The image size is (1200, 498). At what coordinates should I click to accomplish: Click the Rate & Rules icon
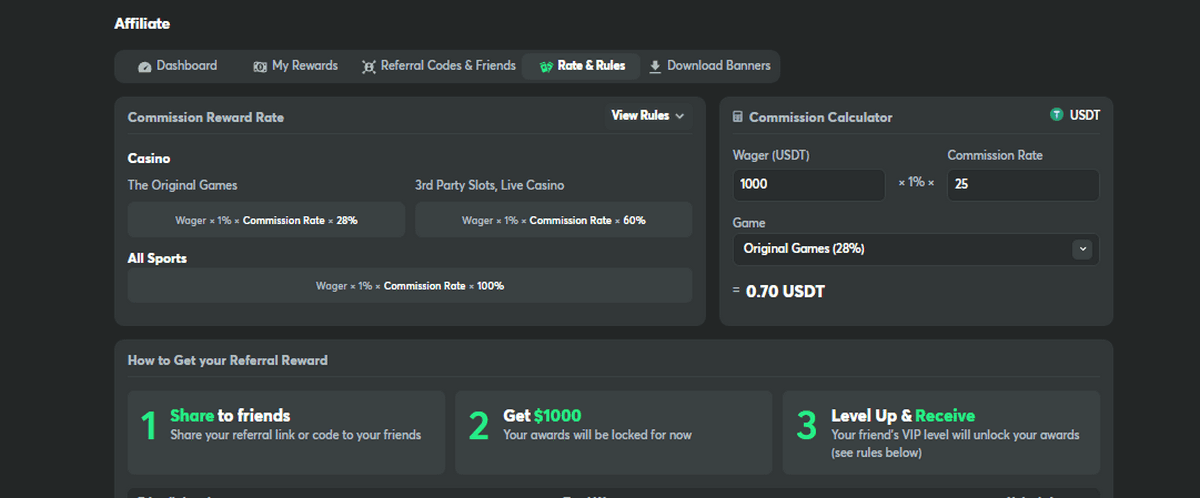click(x=545, y=67)
